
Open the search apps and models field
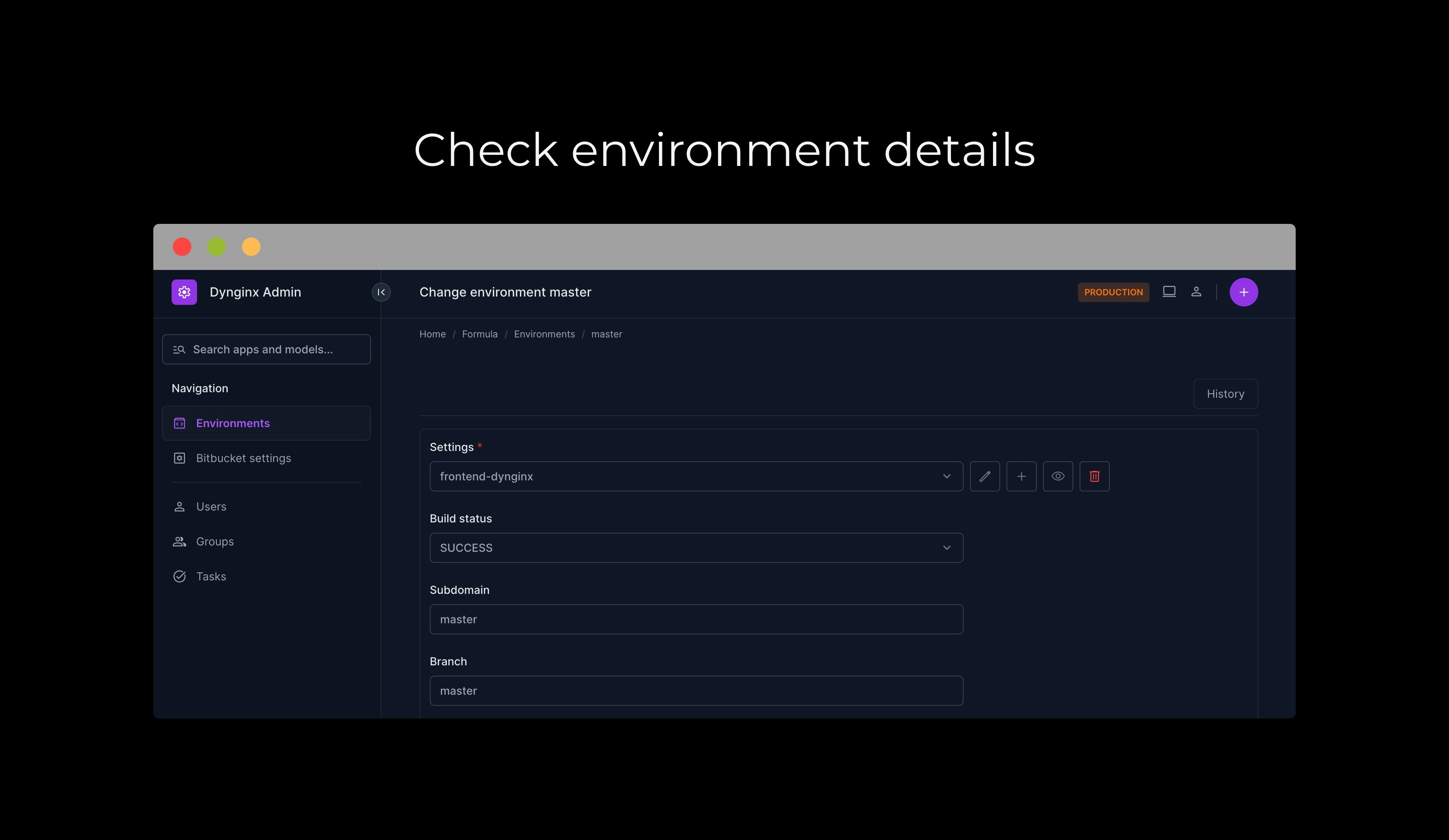[266, 349]
